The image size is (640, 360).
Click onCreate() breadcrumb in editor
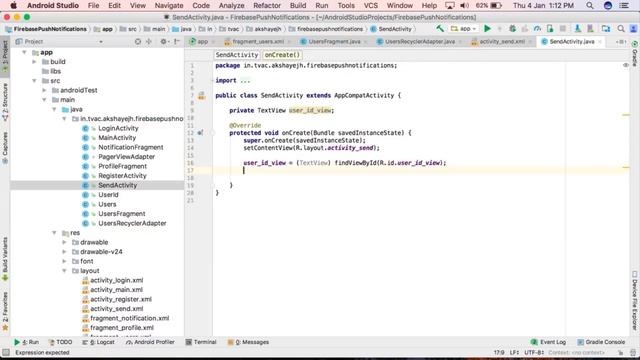282,55
